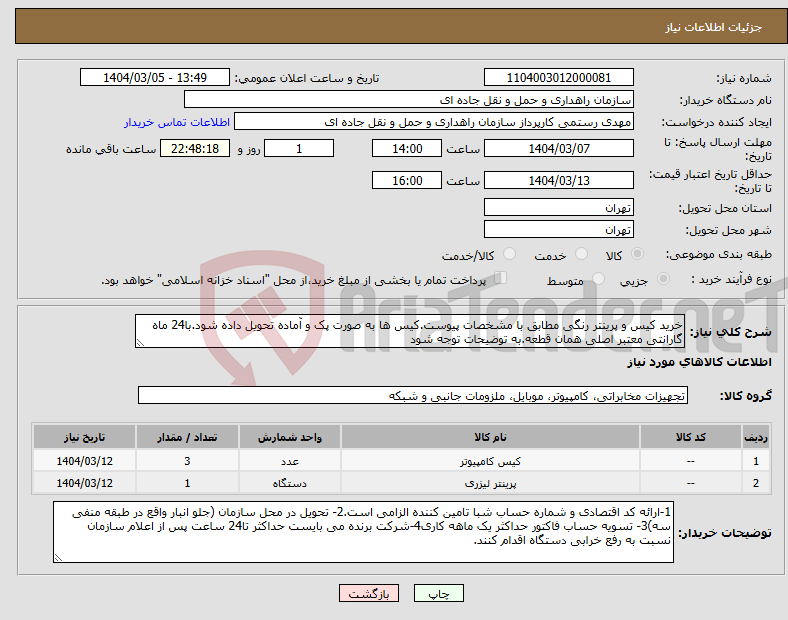Click the شماره نیاز field 1104003012000081

point(558,77)
